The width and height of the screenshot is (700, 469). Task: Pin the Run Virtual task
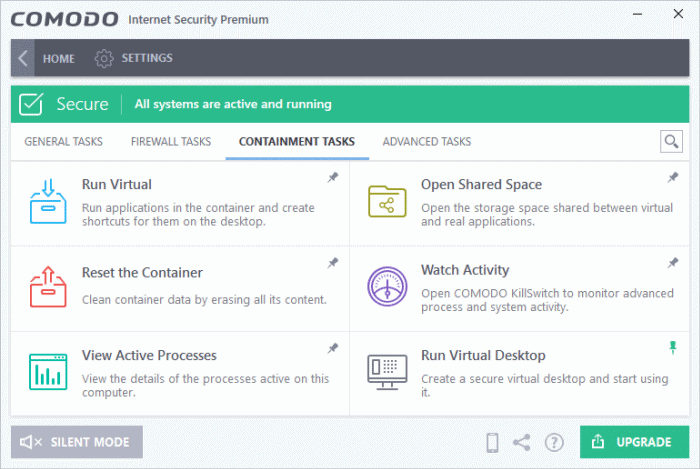click(x=333, y=177)
